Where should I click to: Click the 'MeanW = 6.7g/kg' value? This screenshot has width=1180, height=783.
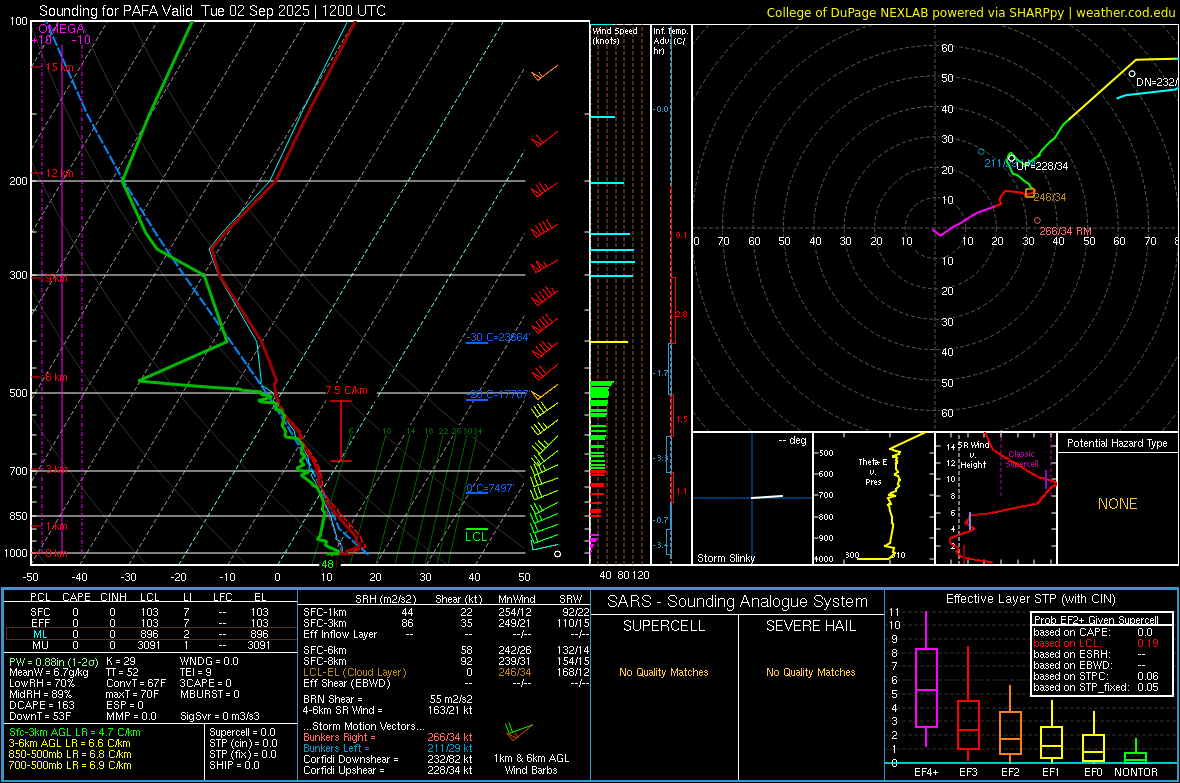pyautogui.click(x=48, y=672)
